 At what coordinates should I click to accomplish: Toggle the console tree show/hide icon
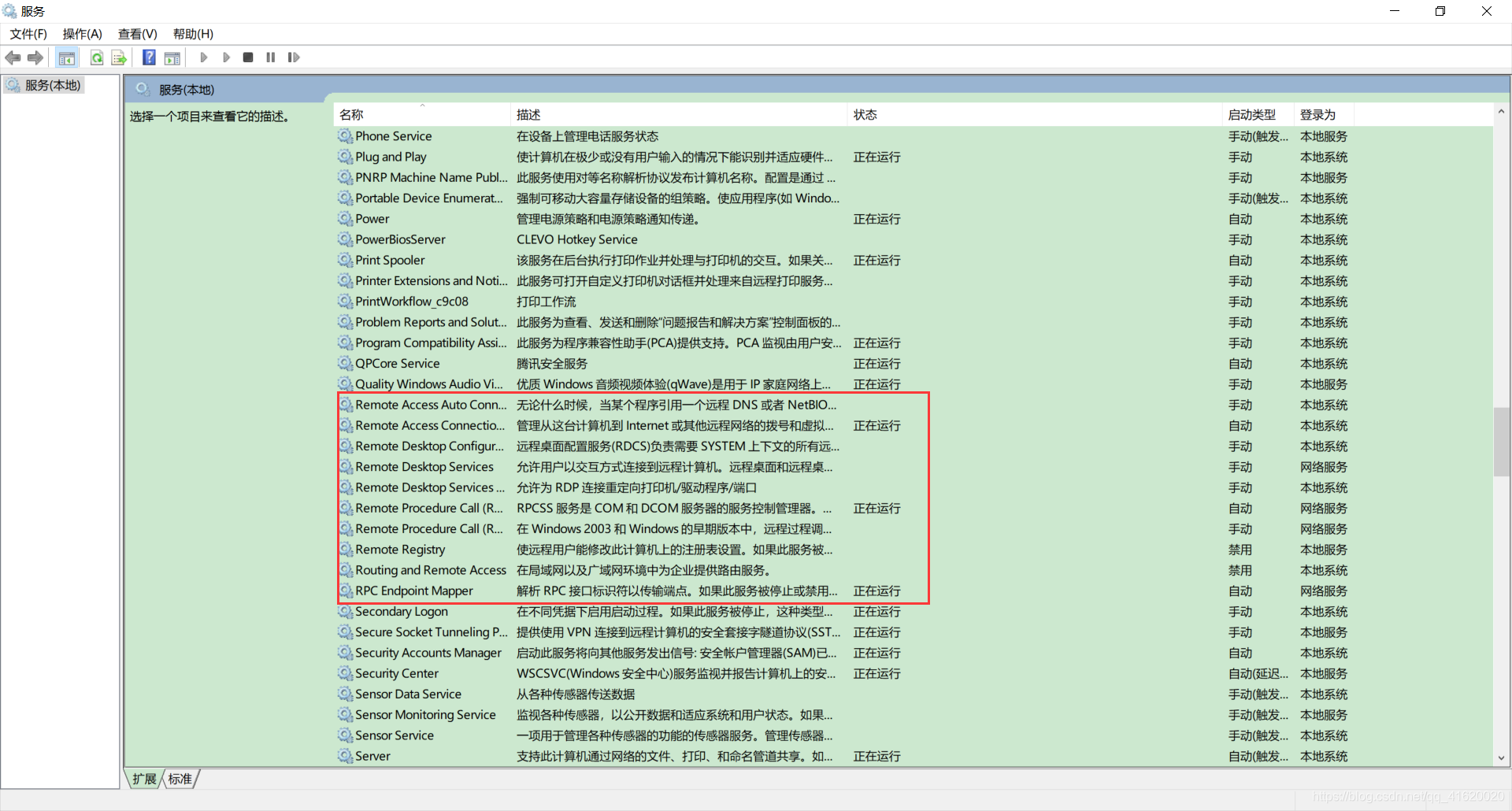pyautogui.click(x=67, y=57)
